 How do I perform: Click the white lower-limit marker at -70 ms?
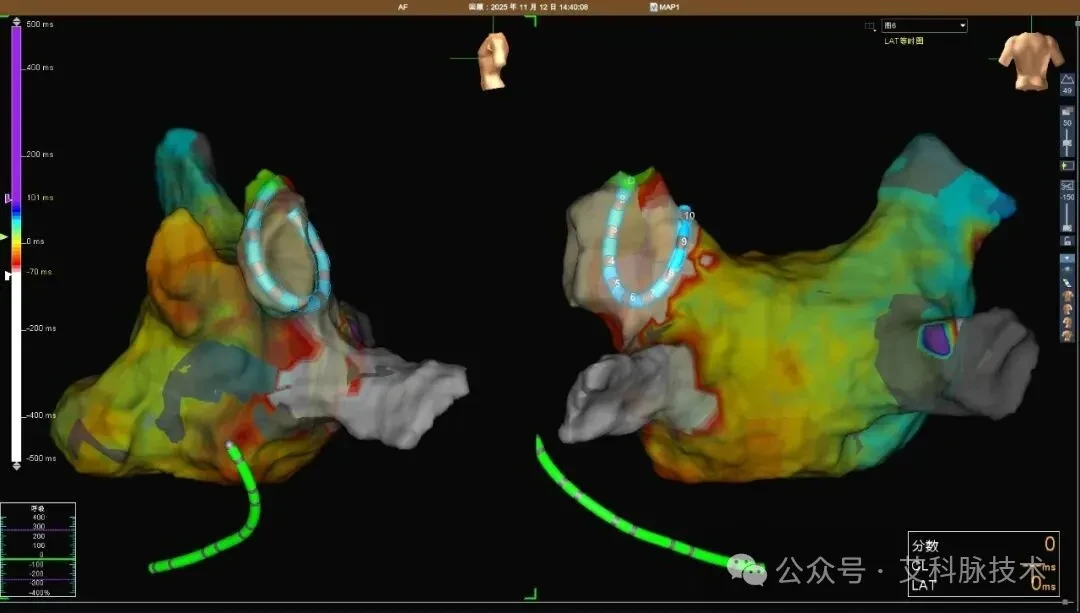[8, 276]
